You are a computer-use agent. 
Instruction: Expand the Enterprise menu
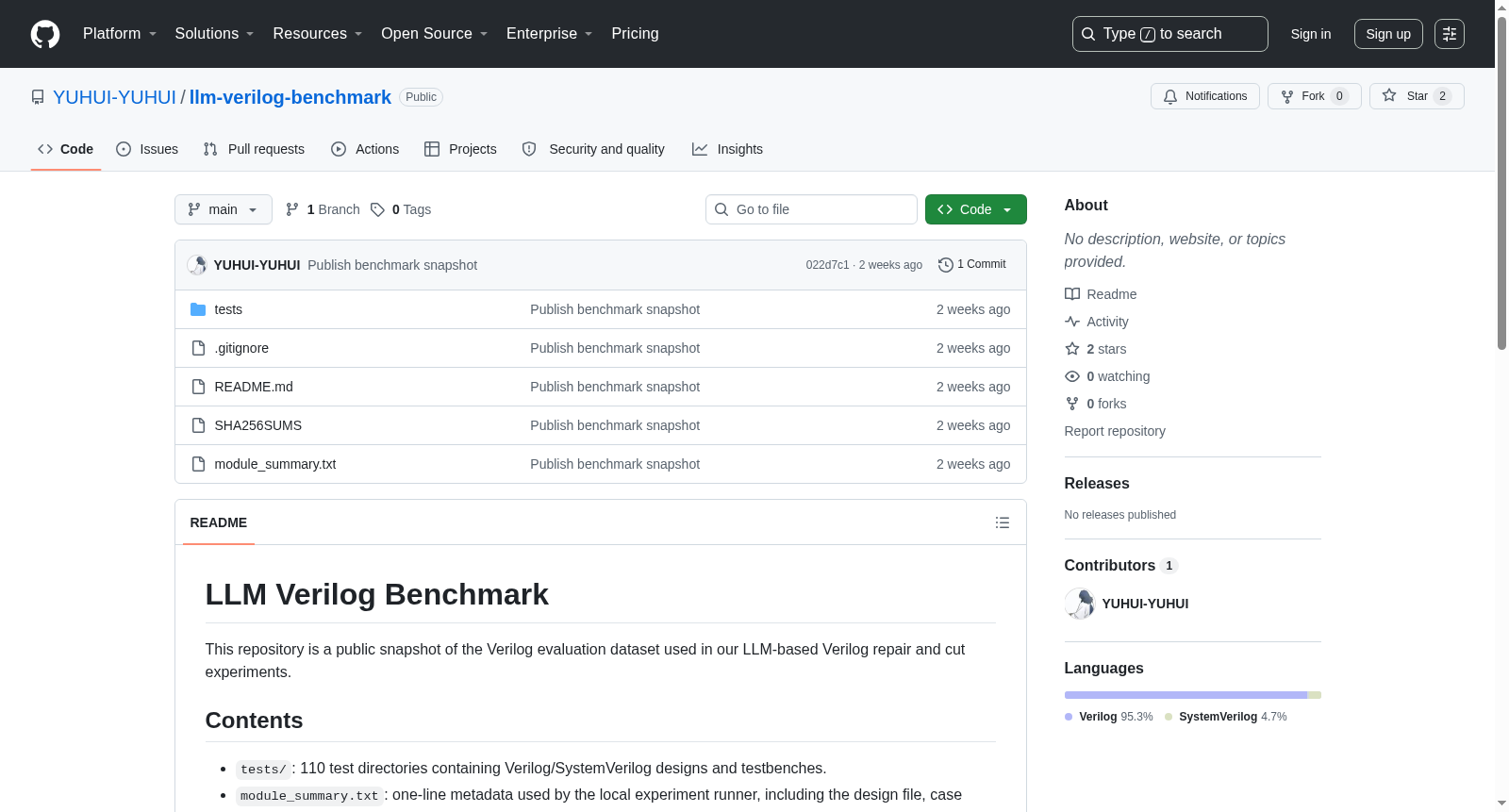pos(550,34)
